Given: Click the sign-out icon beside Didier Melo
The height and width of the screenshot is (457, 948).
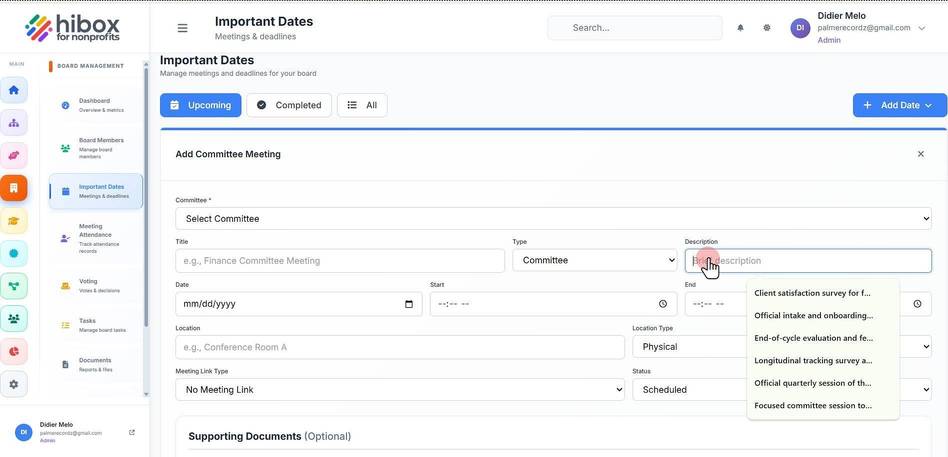Looking at the screenshot, I should pos(132,432).
